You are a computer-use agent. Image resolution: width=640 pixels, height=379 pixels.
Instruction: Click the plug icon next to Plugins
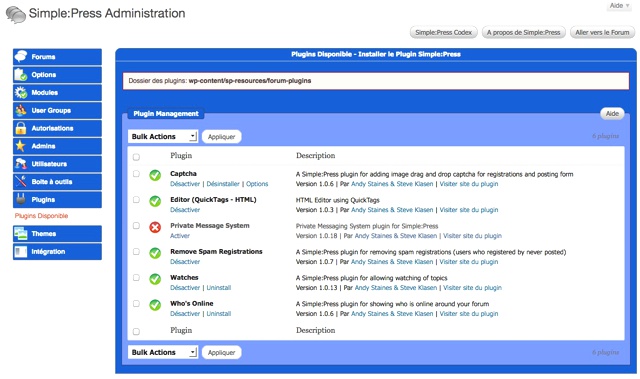click(x=20, y=199)
